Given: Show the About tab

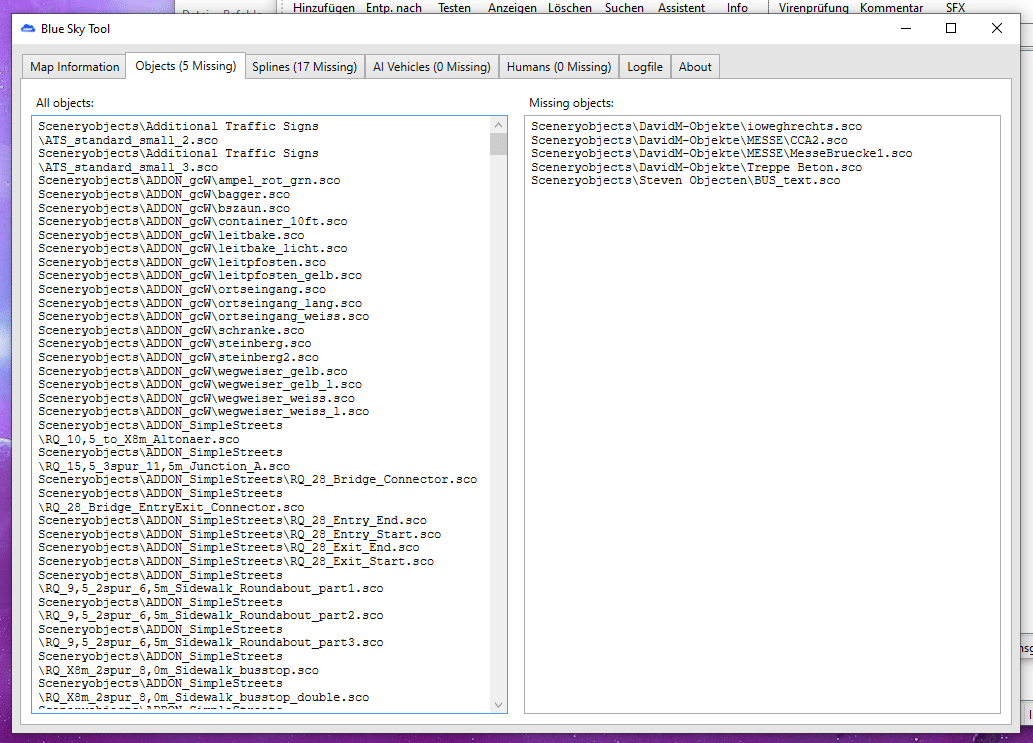Looking at the screenshot, I should point(695,67).
